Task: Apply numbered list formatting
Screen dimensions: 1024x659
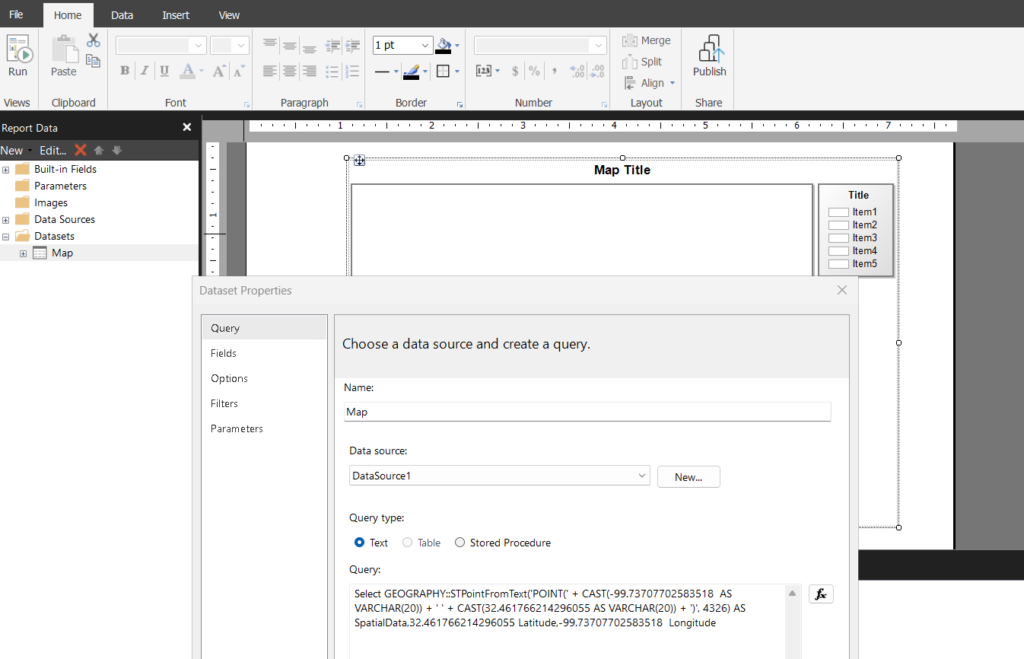Action: pyautogui.click(x=353, y=71)
